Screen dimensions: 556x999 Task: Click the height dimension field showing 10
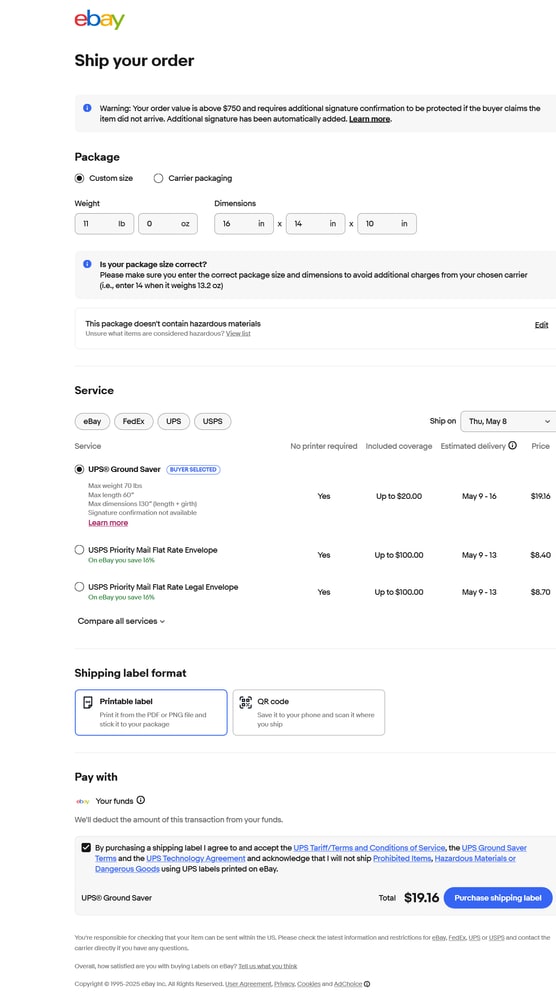coord(387,224)
